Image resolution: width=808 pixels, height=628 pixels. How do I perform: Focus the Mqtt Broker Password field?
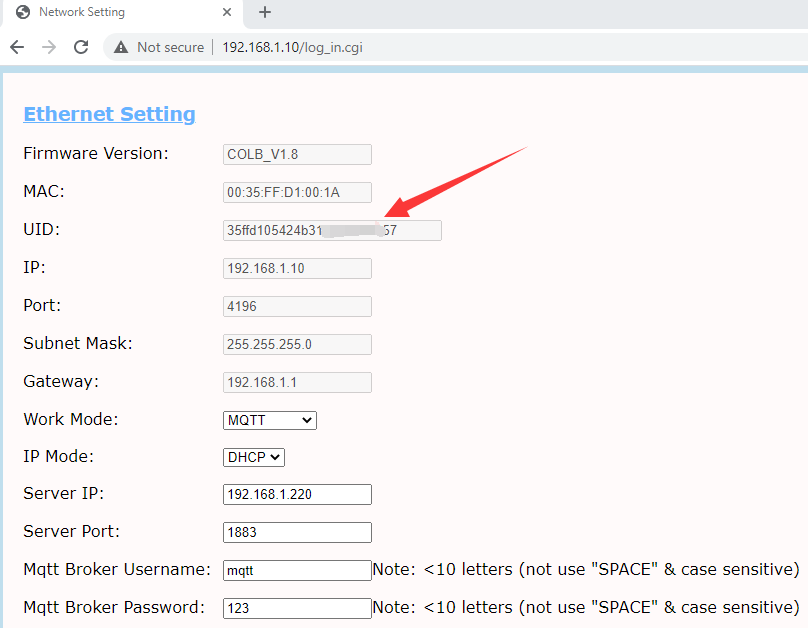297,608
